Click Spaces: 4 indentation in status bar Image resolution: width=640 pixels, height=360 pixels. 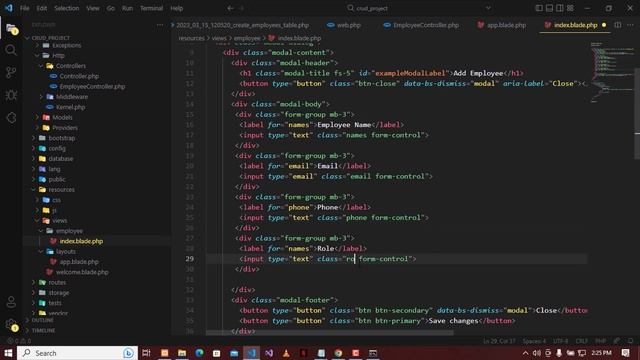tap(534, 341)
